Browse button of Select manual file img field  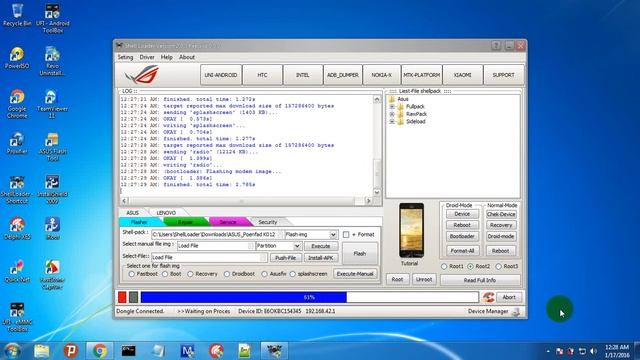(x=251, y=246)
